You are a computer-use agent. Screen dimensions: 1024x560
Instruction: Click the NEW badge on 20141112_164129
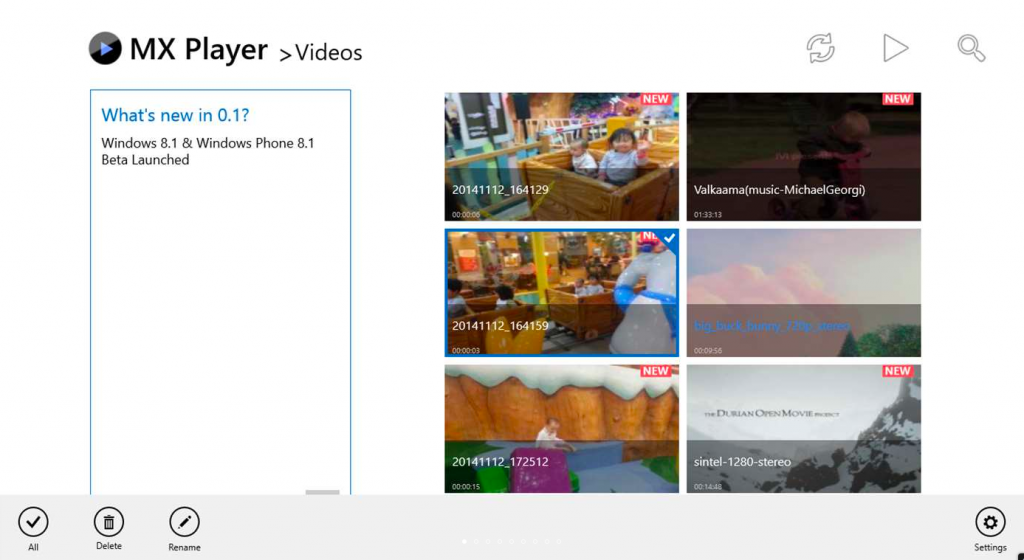click(x=656, y=99)
